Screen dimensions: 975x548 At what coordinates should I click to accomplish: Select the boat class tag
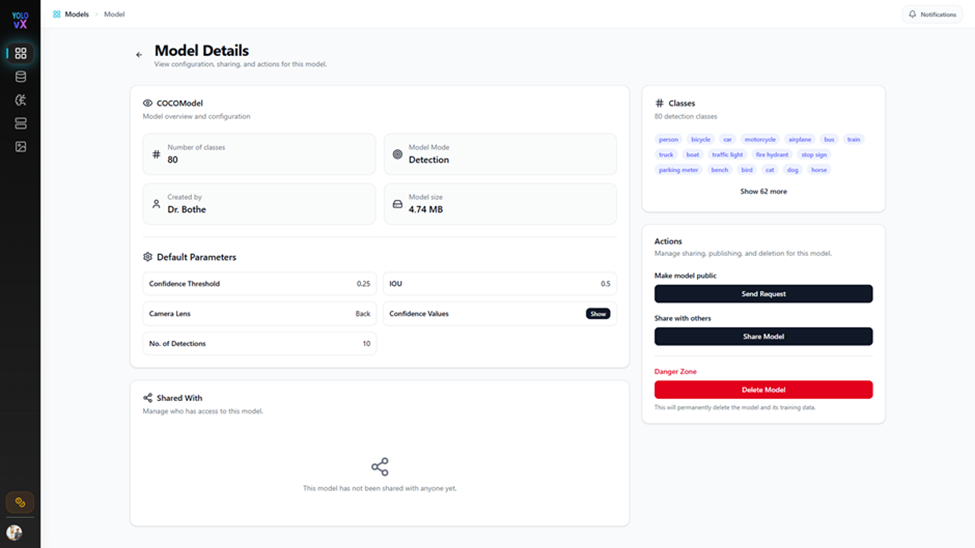[692, 154]
